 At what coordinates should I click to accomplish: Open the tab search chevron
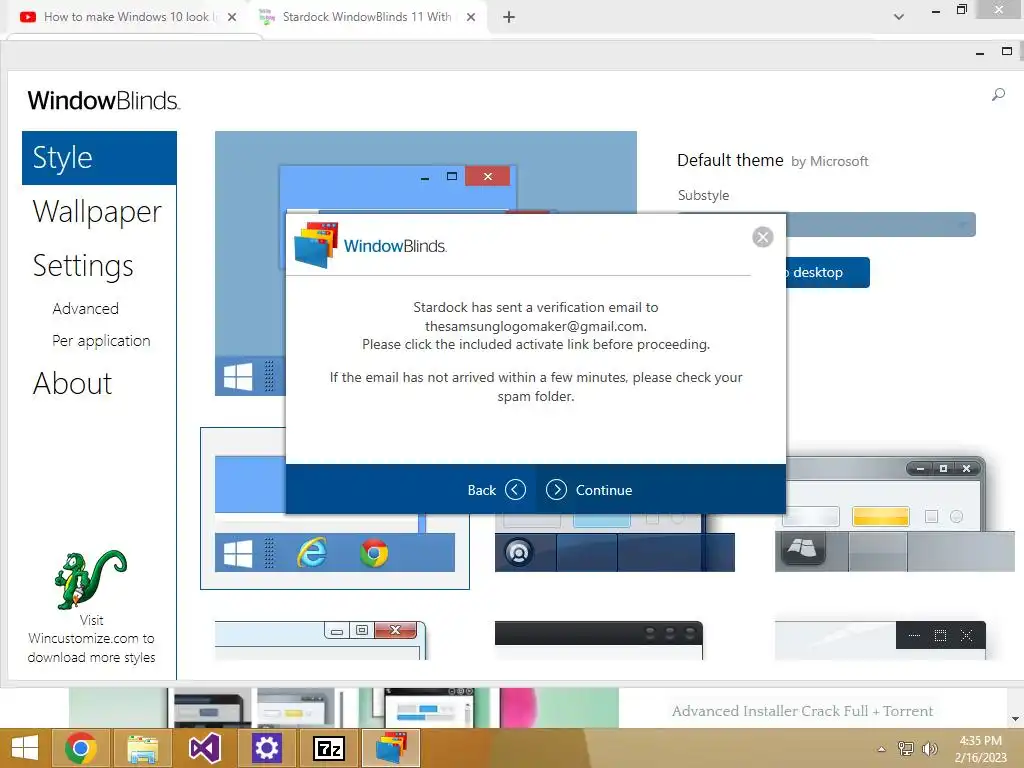click(899, 17)
